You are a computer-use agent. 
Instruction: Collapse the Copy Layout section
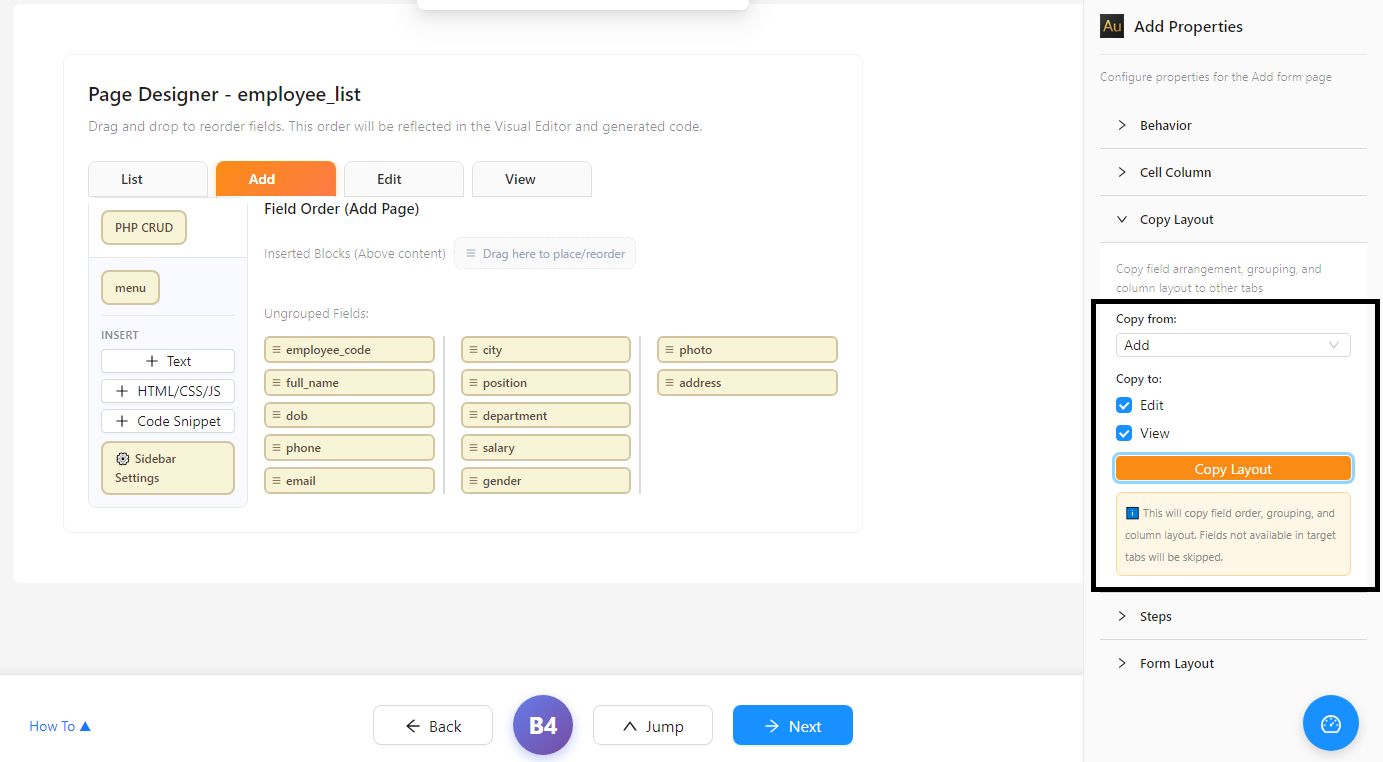[x=1233, y=219]
